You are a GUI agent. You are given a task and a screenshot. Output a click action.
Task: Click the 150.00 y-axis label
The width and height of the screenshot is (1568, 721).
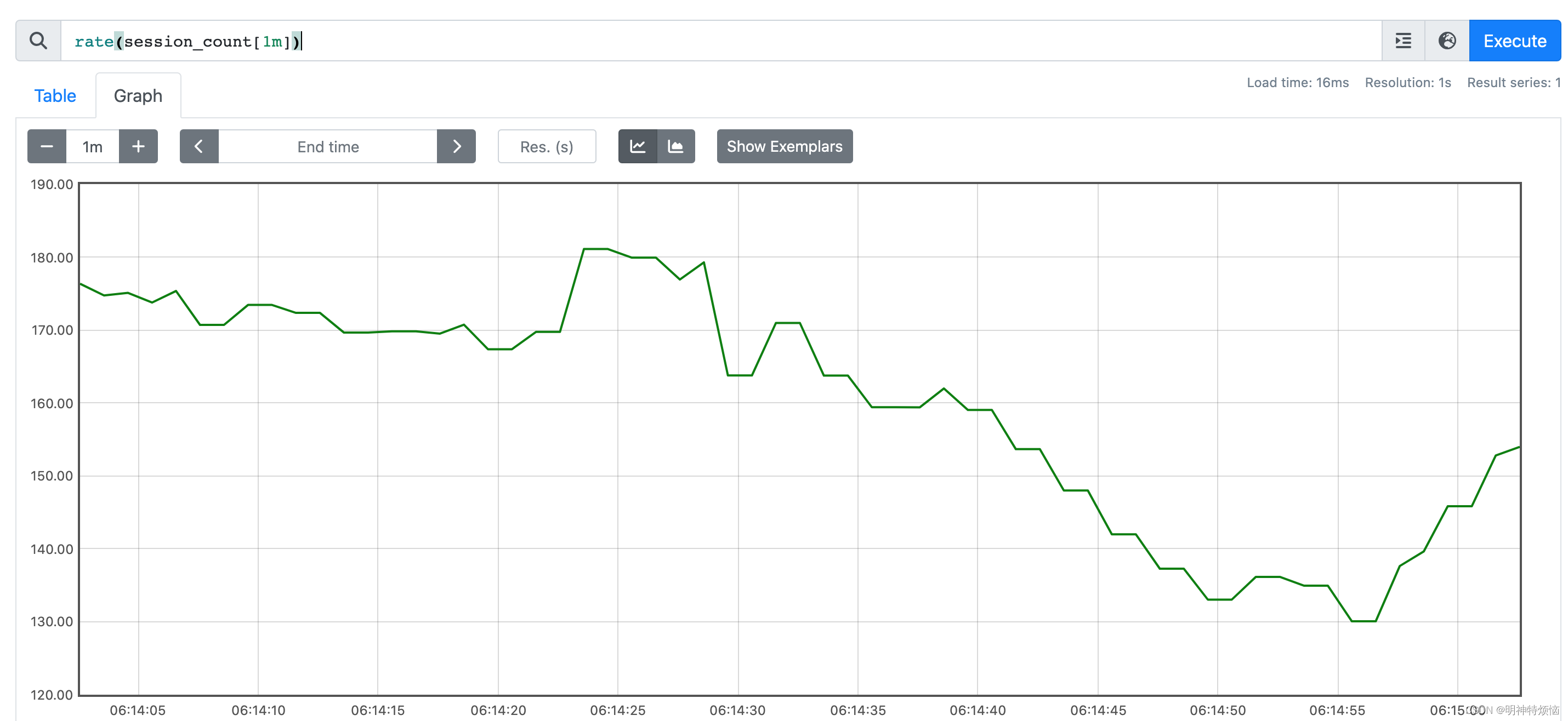point(52,475)
